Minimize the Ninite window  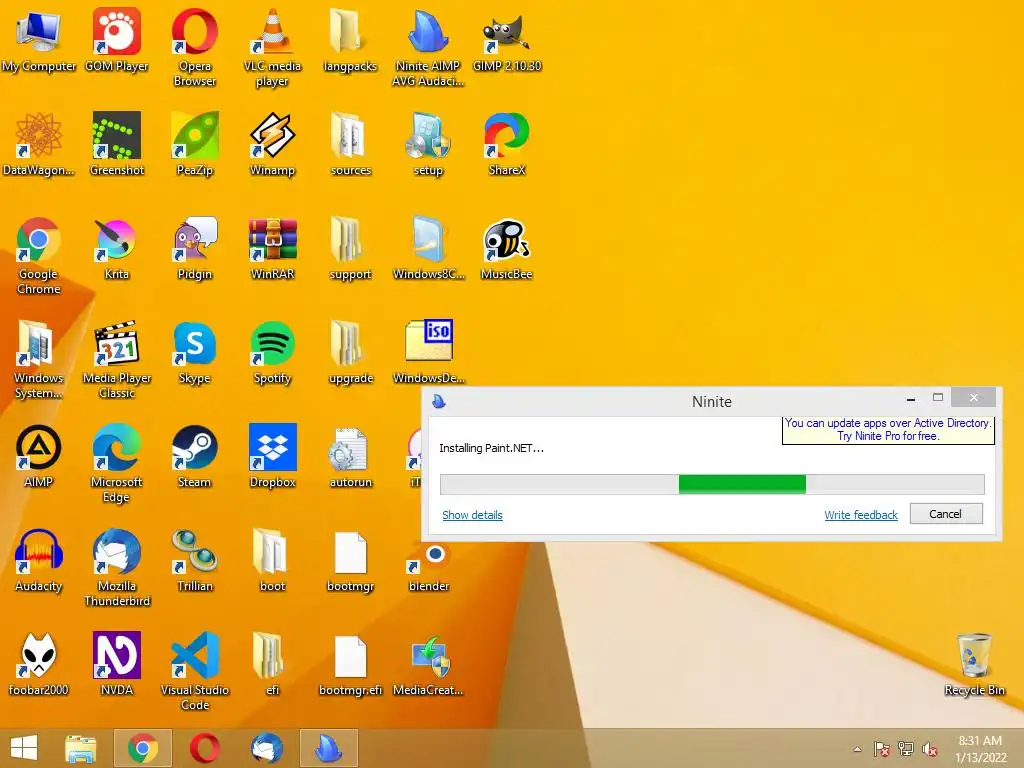(x=910, y=398)
